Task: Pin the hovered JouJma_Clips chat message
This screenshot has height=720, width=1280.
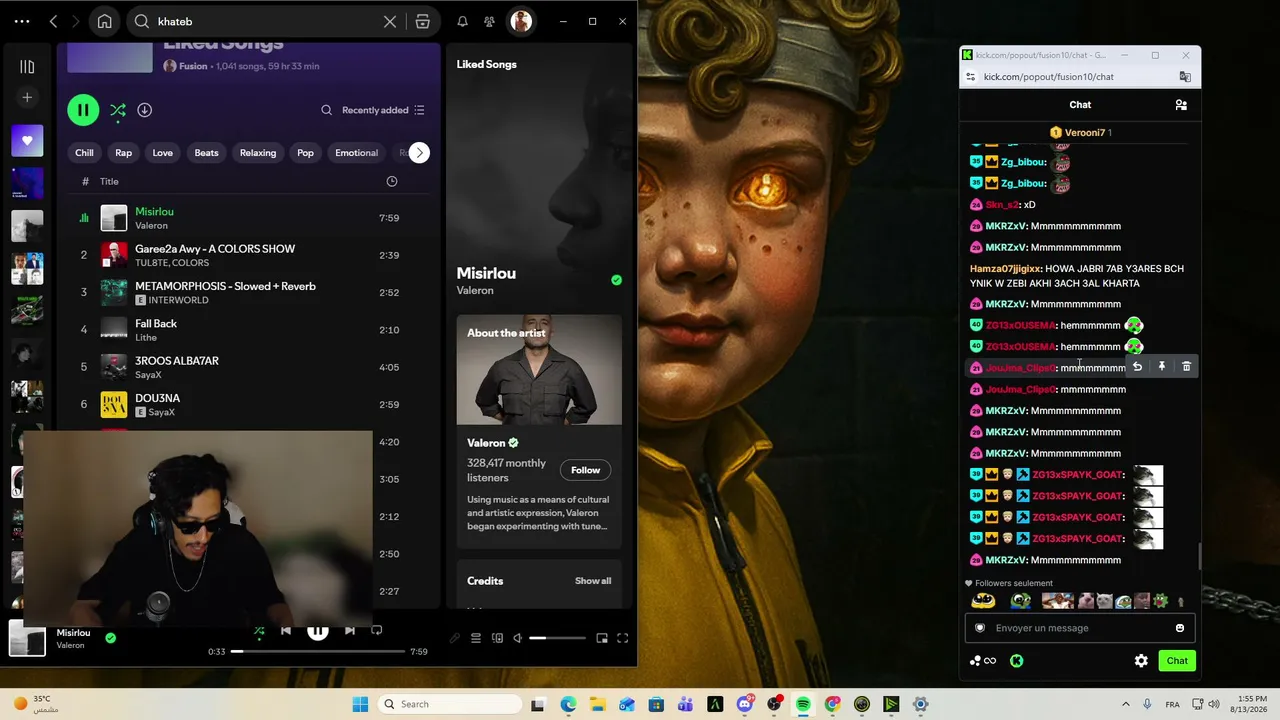Action: [x=1161, y=367]
